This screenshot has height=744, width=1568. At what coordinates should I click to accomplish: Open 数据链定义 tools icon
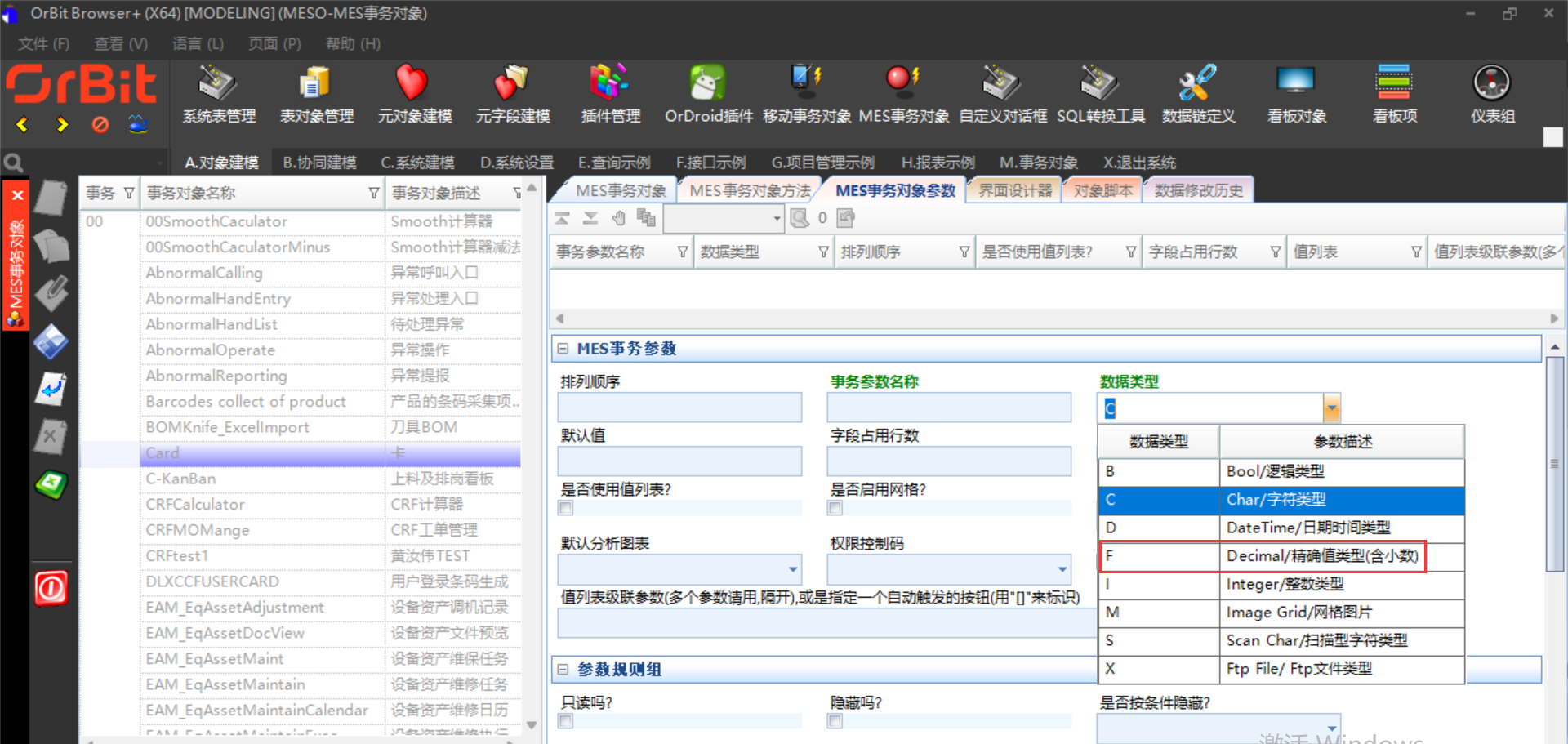coord(1198,83)
